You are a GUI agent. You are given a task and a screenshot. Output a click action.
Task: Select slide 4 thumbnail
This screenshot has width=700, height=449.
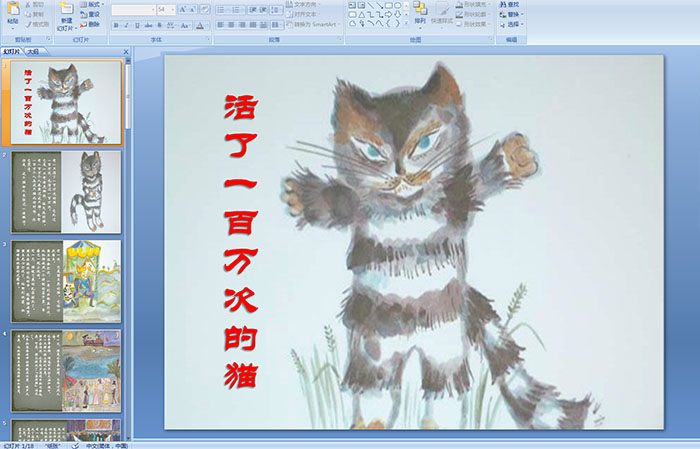[x=66, y=370]
